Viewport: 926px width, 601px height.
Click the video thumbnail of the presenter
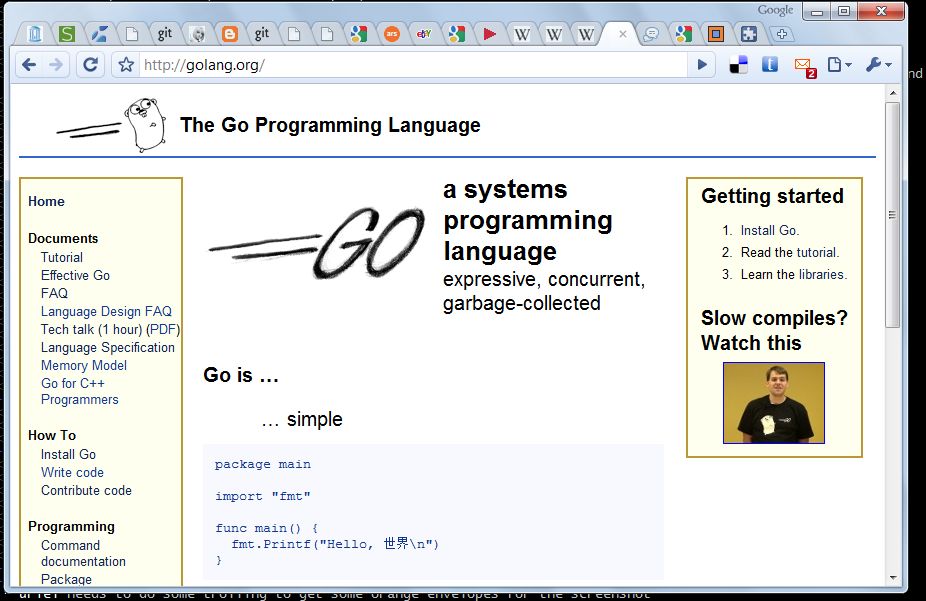[x=774, y=403]
